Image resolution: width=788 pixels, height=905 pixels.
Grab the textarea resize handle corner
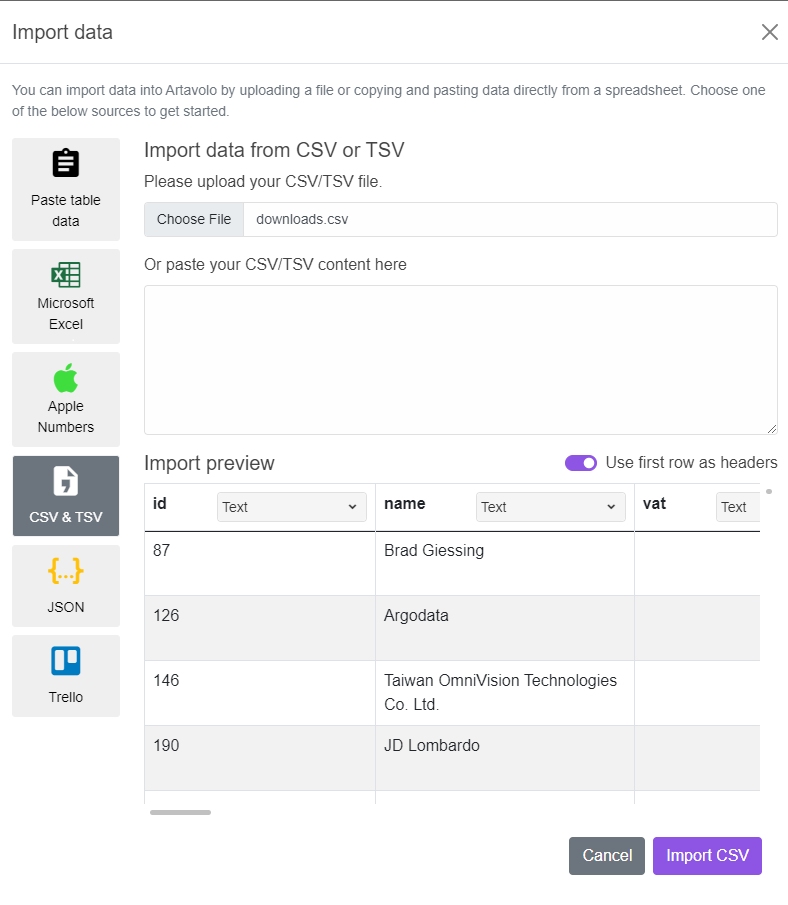click(772, 429)
